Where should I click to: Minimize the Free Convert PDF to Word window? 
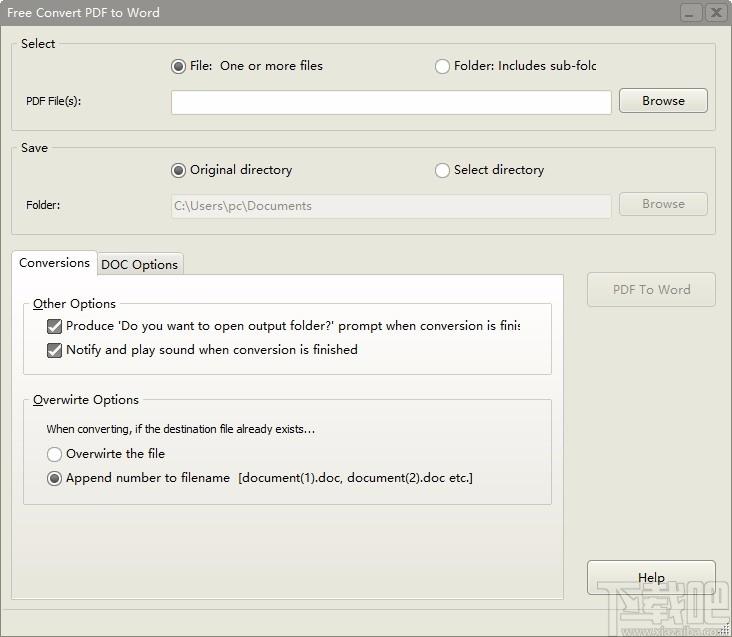click(690, 13)
